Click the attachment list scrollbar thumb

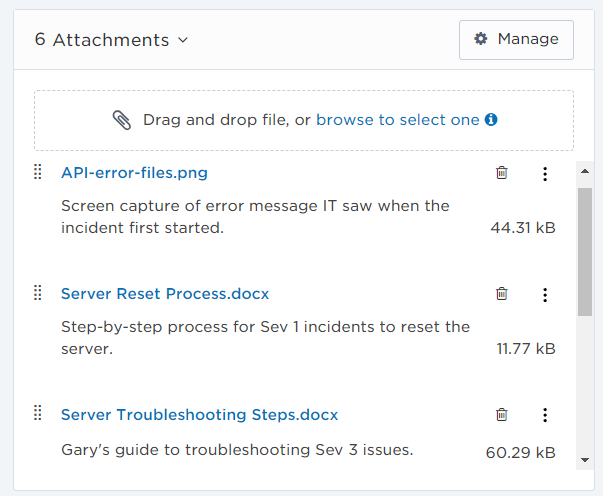(585, 252)
